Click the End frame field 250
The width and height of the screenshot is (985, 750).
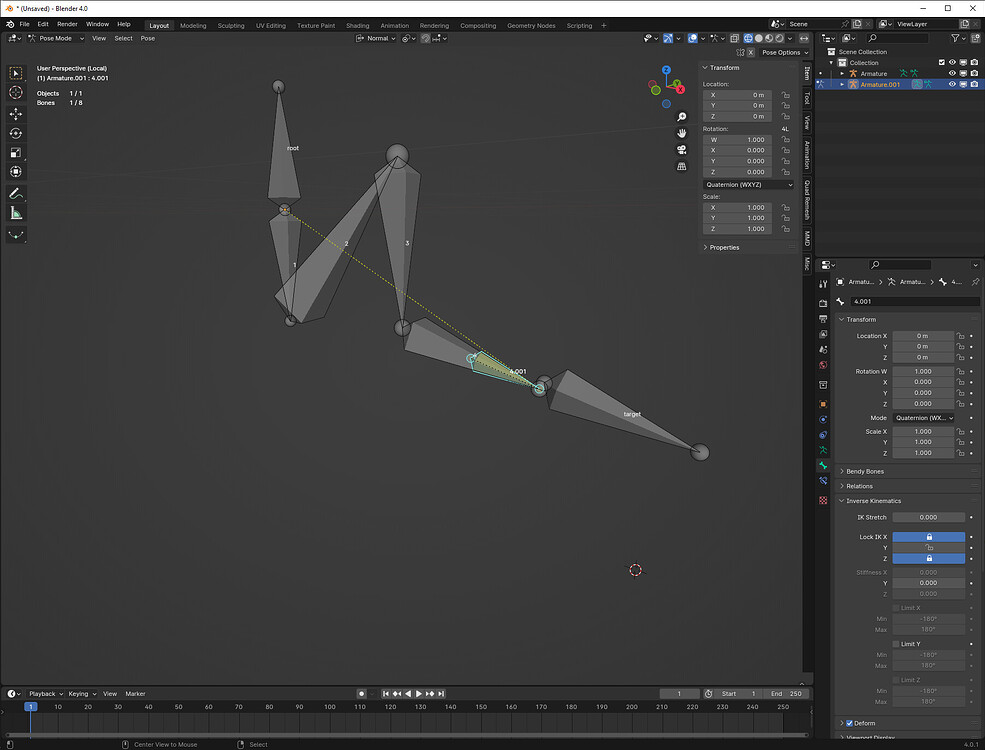pyautogui.click(x=786, y=693)
